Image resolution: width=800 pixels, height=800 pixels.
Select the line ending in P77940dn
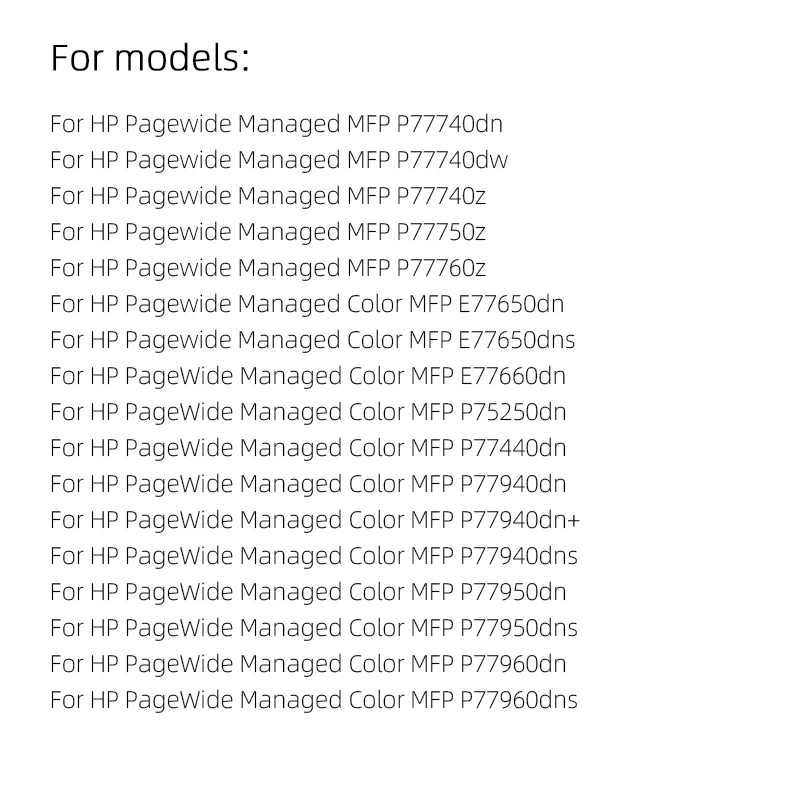point(307,485)
